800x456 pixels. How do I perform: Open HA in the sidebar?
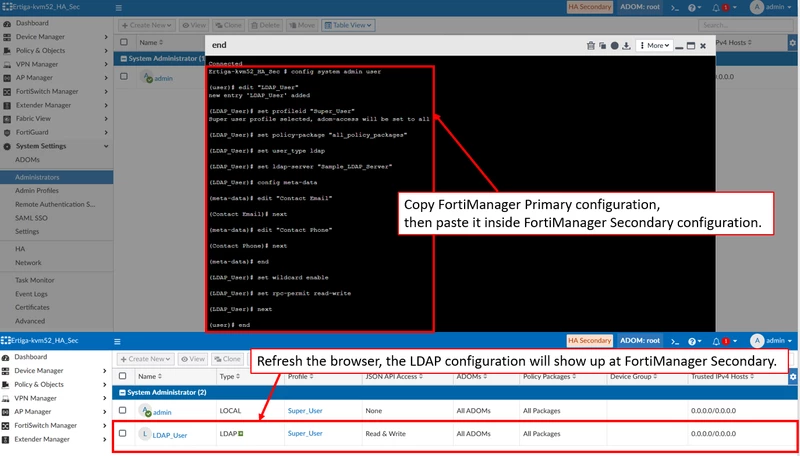click(x=20, y=249)
